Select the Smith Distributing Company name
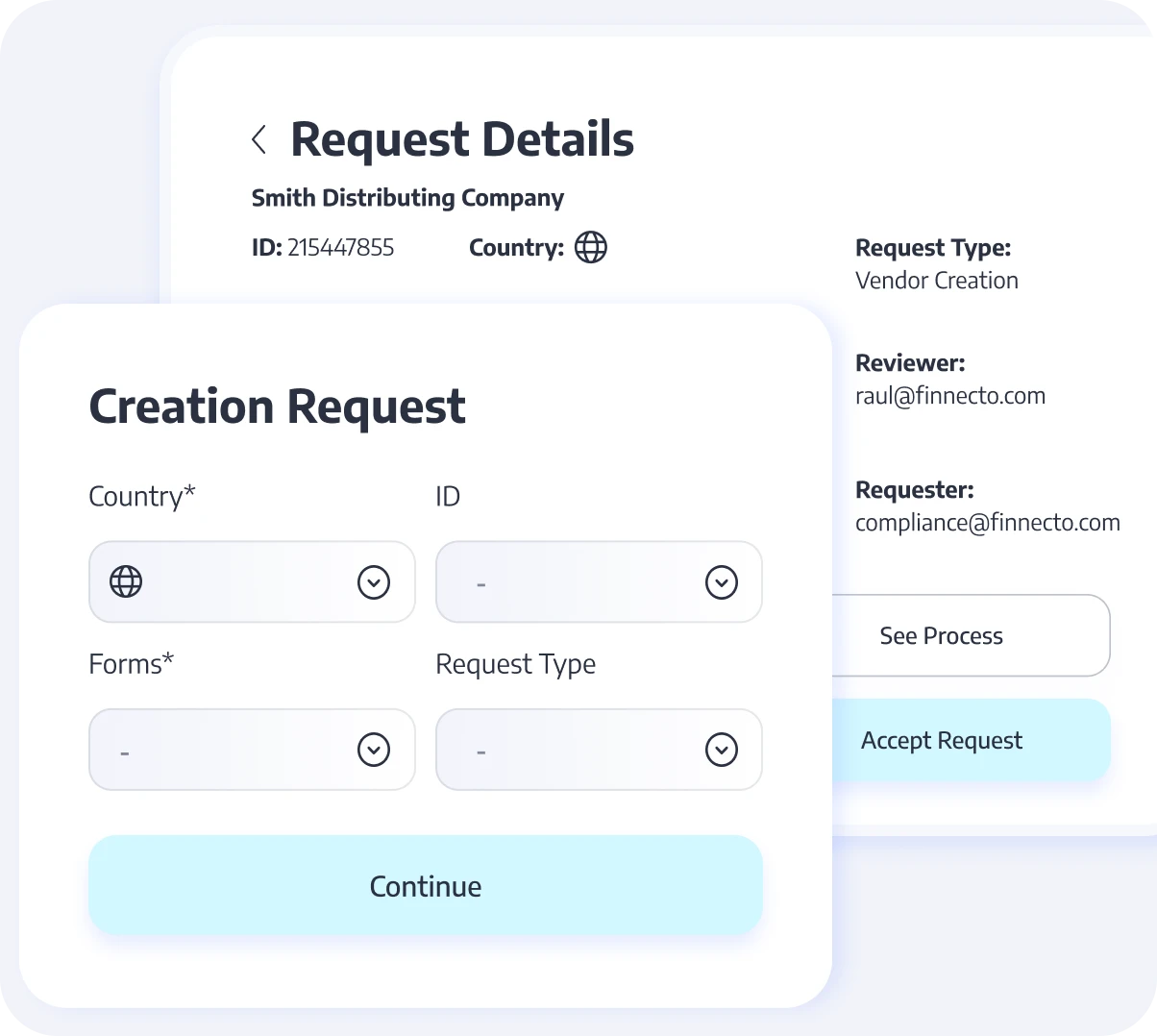 tap(407, 198)
